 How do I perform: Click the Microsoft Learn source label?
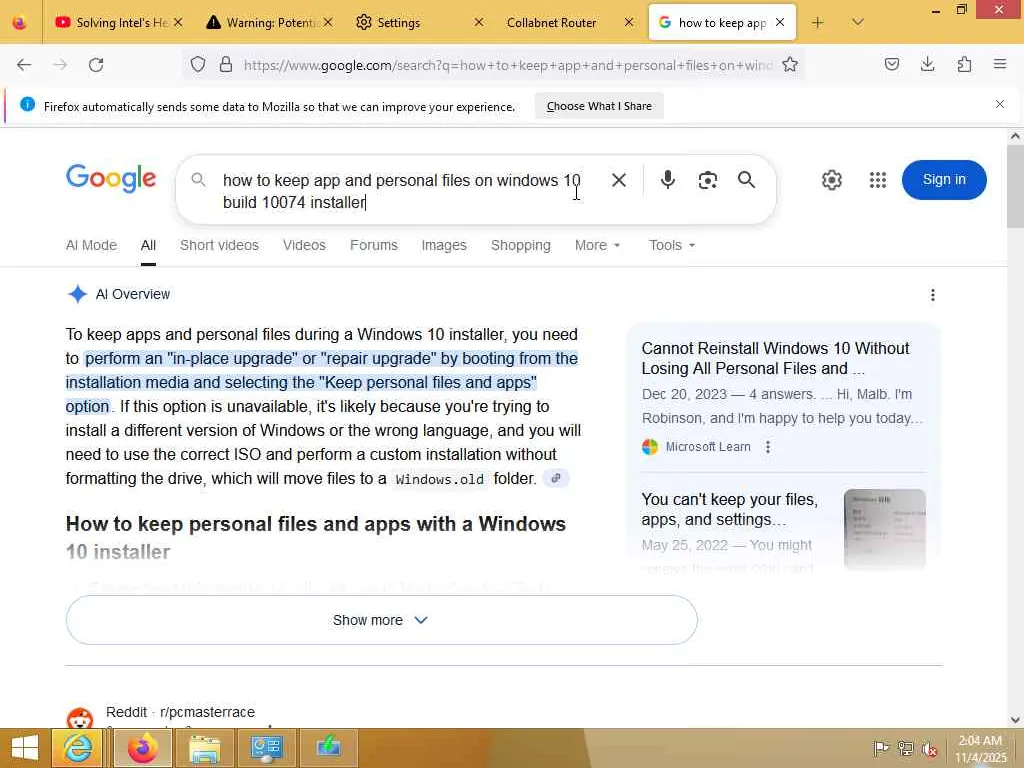708,447
